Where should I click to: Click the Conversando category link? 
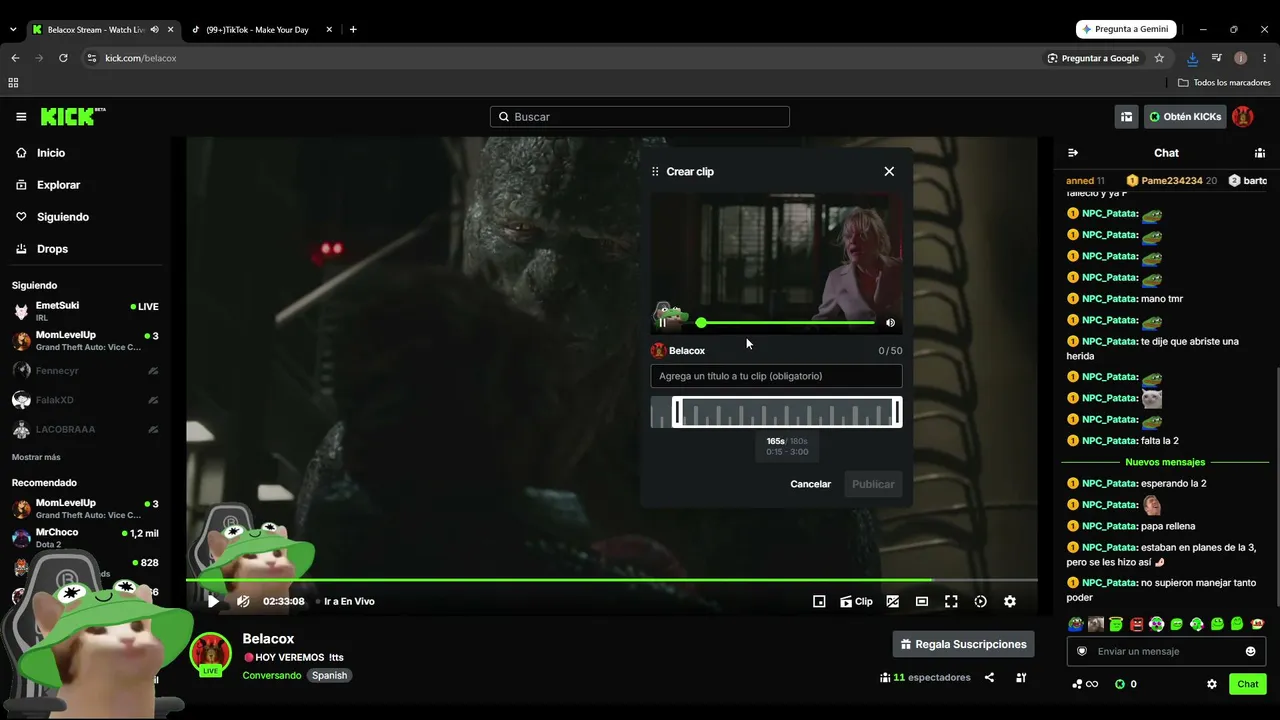click(x=272, y=675)
